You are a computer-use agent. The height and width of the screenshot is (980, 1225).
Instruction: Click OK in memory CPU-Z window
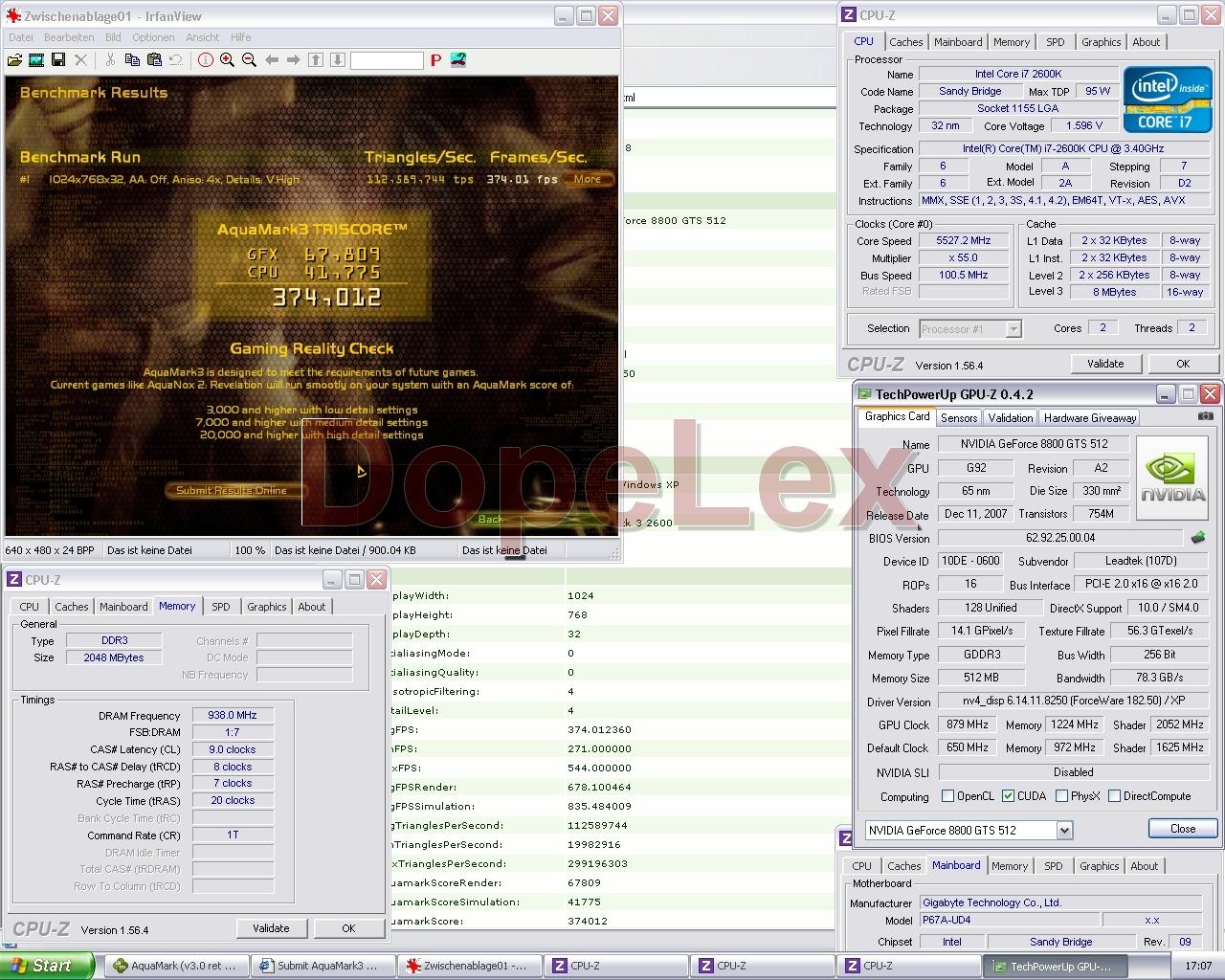click(x=348, y=928)
